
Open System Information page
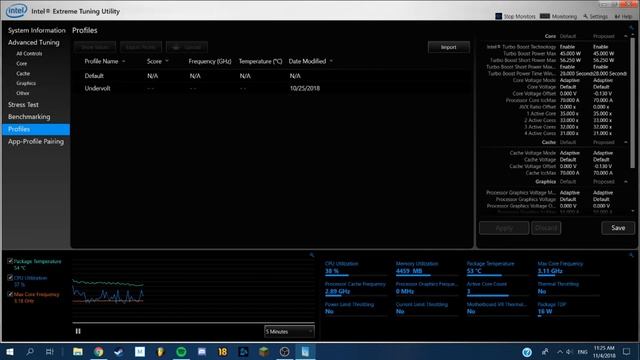[36, 30]
